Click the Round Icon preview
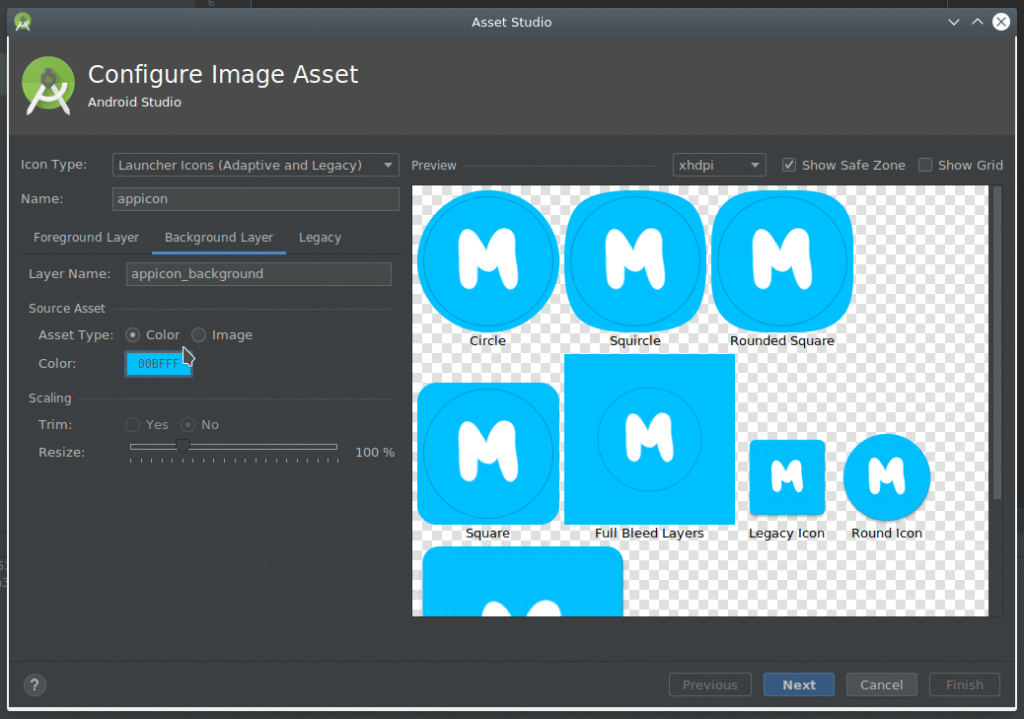Image resolution: width=1024 pixels, height=719 pixels. pyautogui.click(x=887, y=477)
